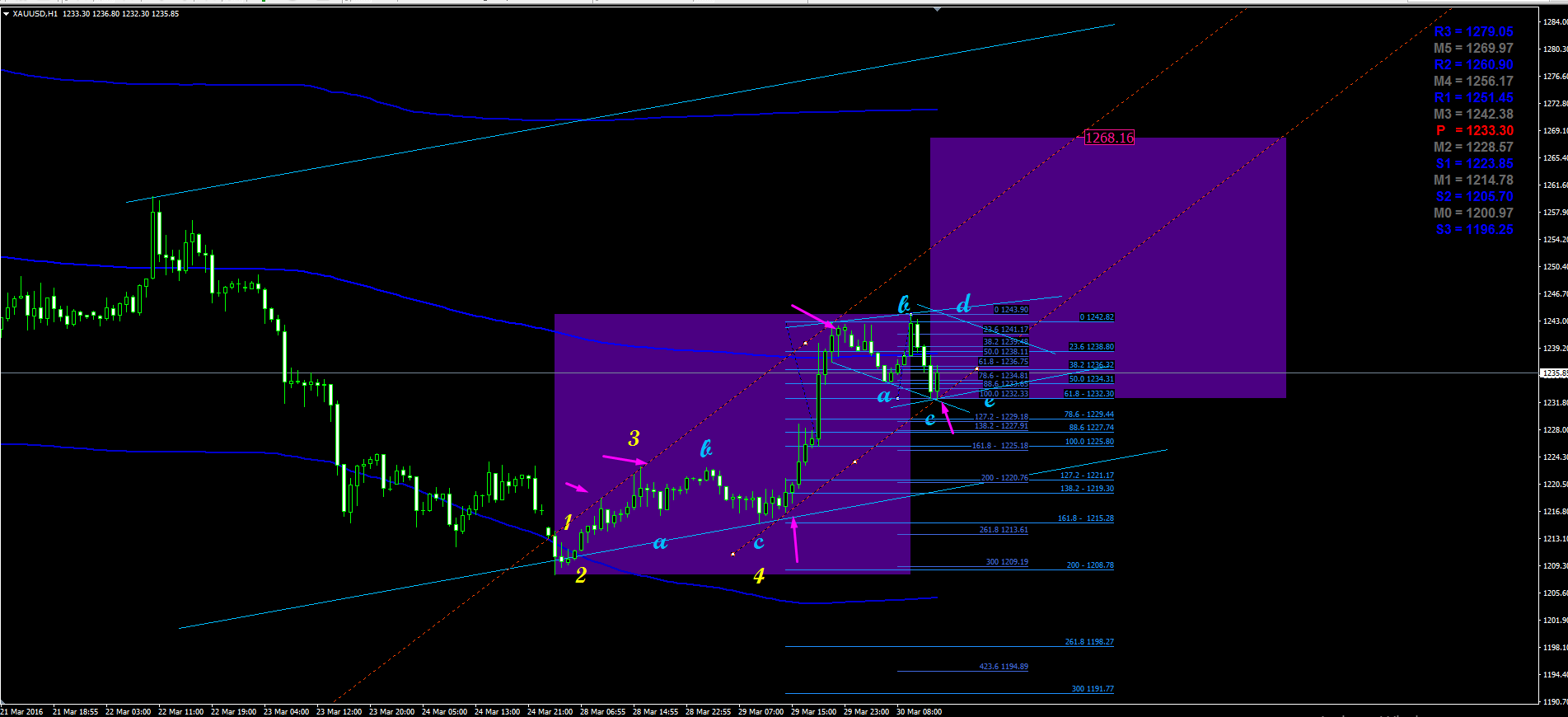Select the yellow wave label 4
This screenshot has height=717, width=1568.
(x=759, y=575)
